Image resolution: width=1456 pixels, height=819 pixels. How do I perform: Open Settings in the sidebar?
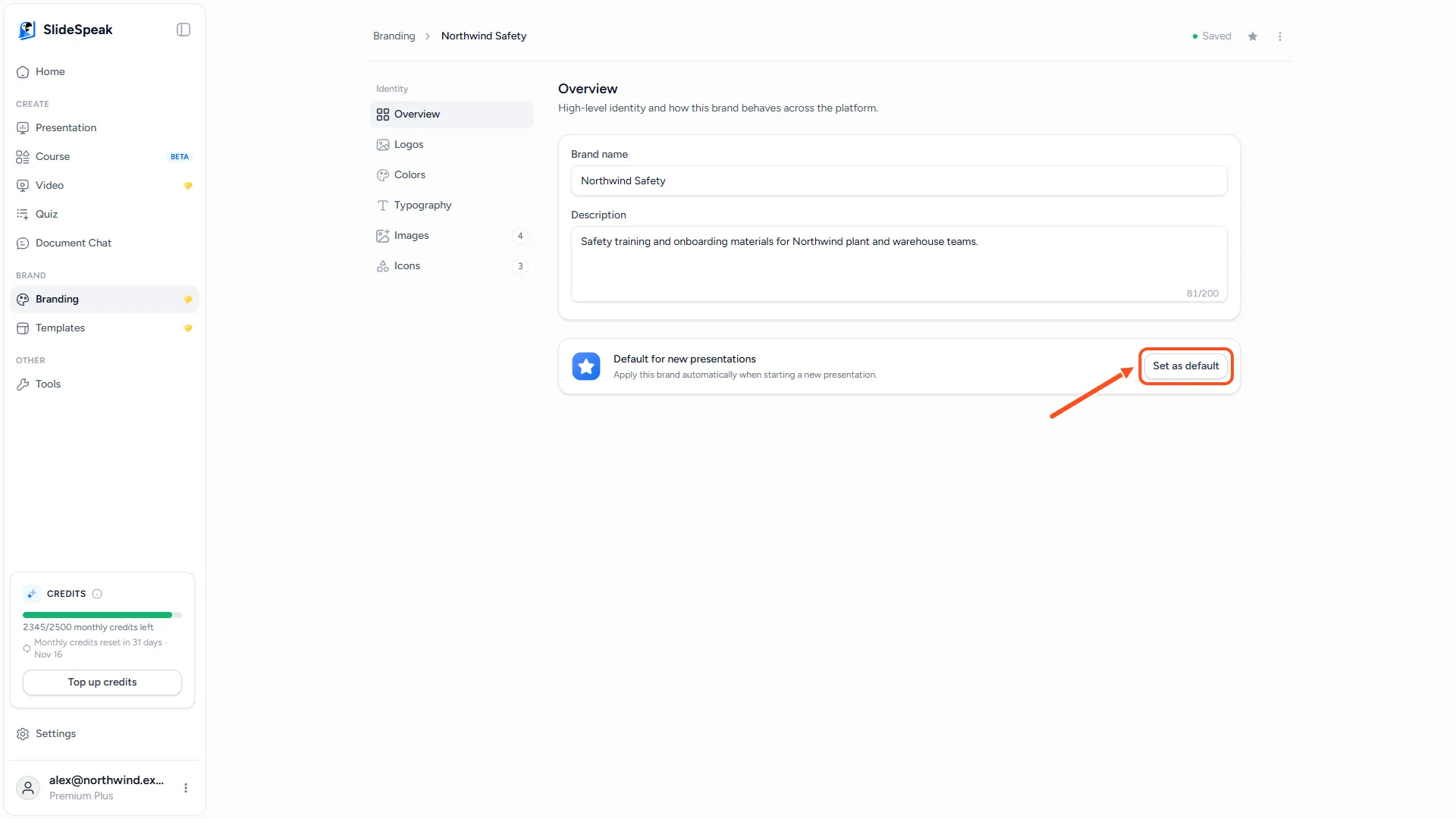[105, 733]
